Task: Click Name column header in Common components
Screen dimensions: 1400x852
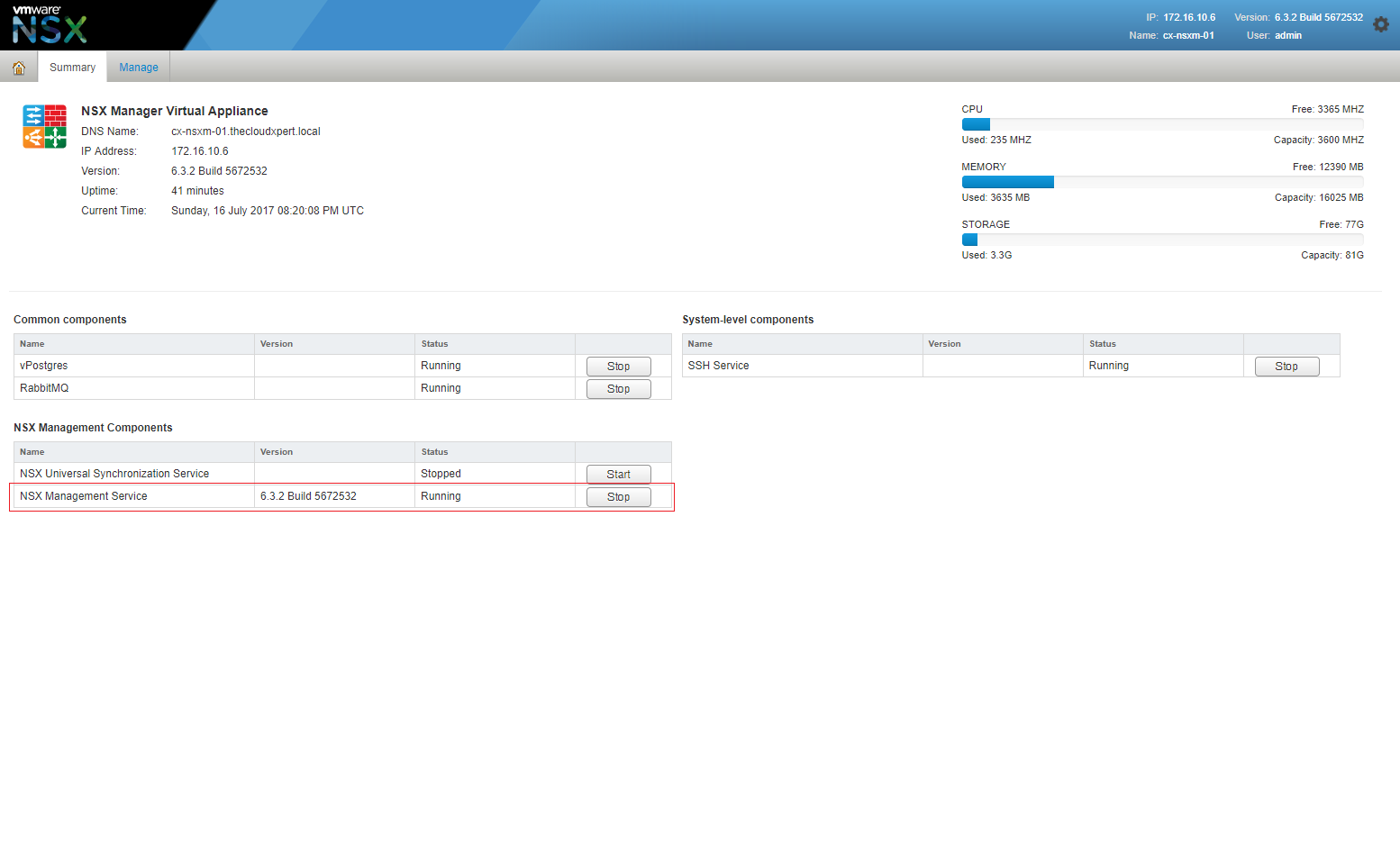Action: click(32, 344)
